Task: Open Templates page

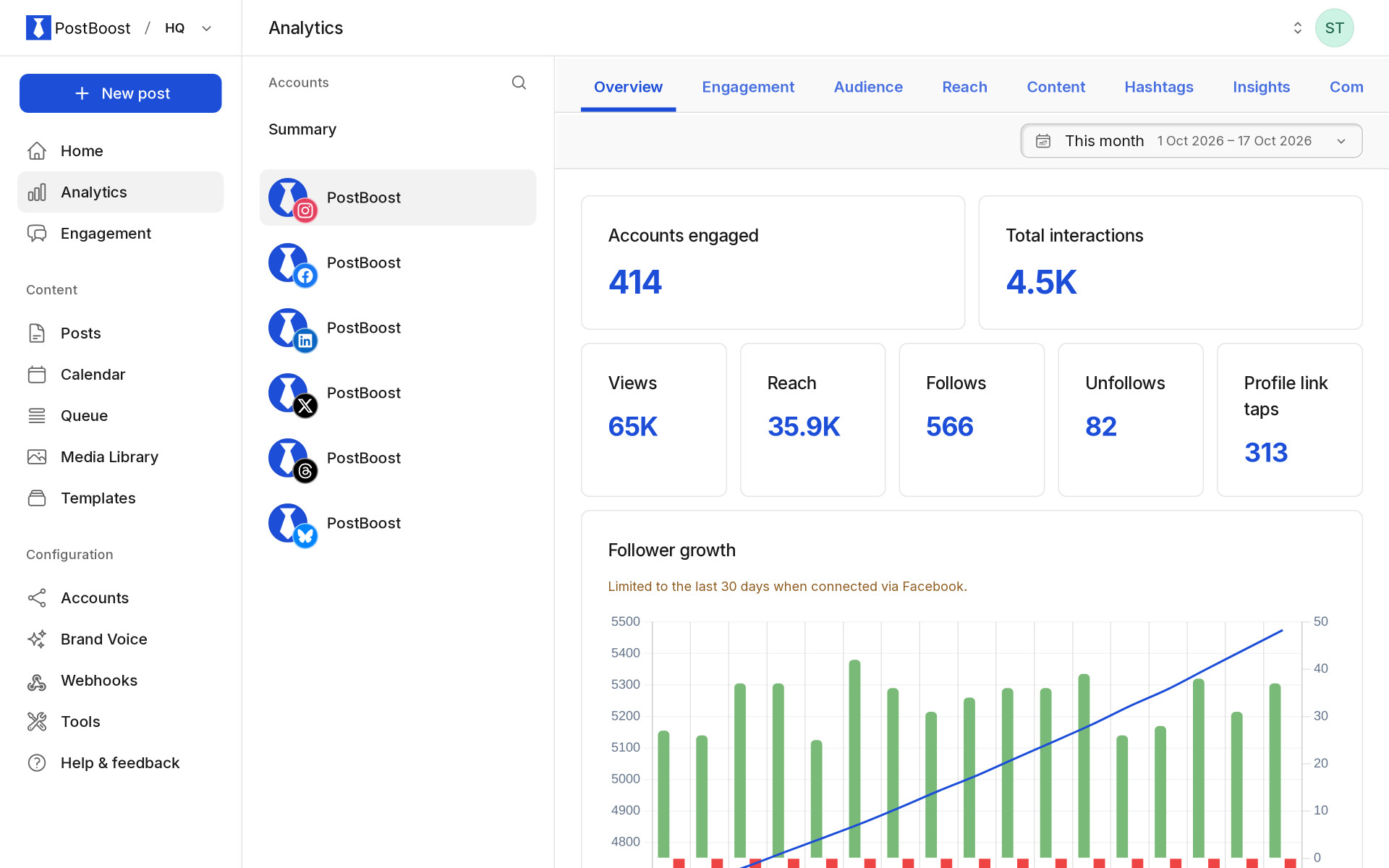Action: 121,498
